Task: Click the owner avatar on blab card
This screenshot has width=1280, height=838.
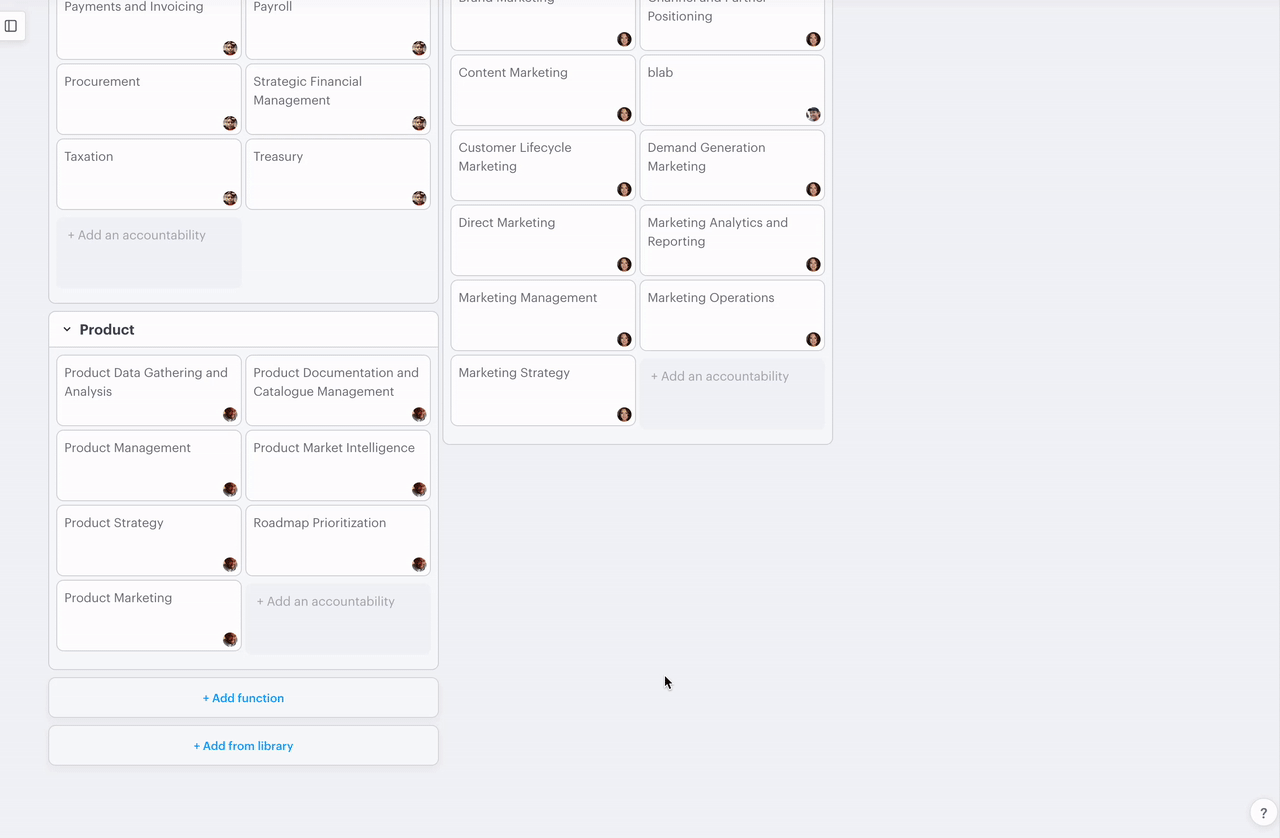Action: 813,115
